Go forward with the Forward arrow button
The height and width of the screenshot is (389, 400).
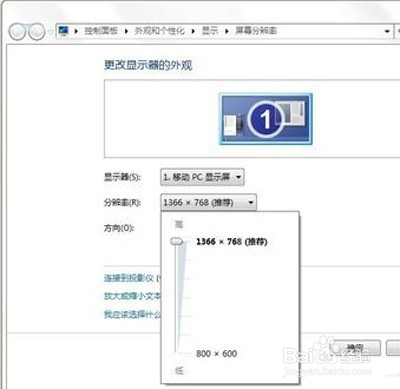click(x=36, y=32)
